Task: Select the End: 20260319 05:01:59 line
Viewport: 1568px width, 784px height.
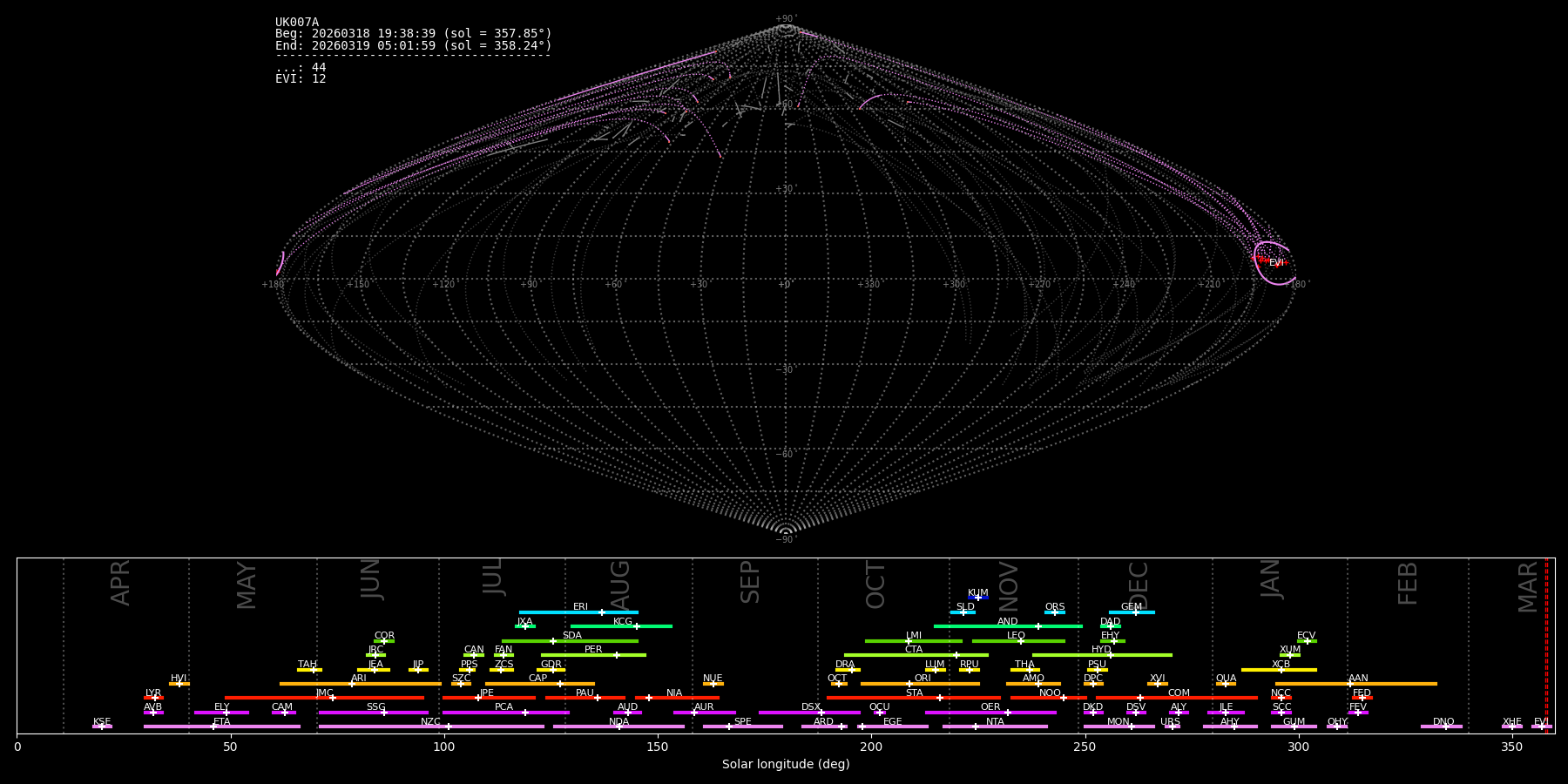Action: click(414, 45)
